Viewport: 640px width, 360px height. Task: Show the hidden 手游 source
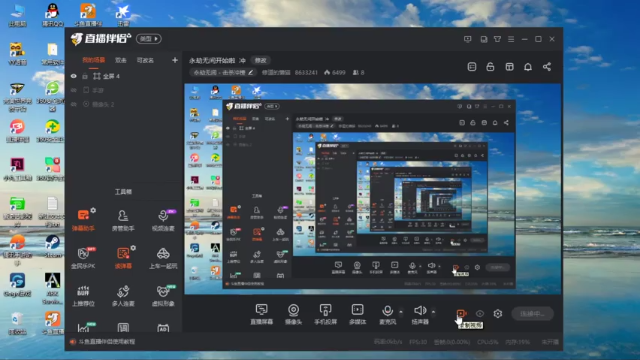click(x=73, y=90)
